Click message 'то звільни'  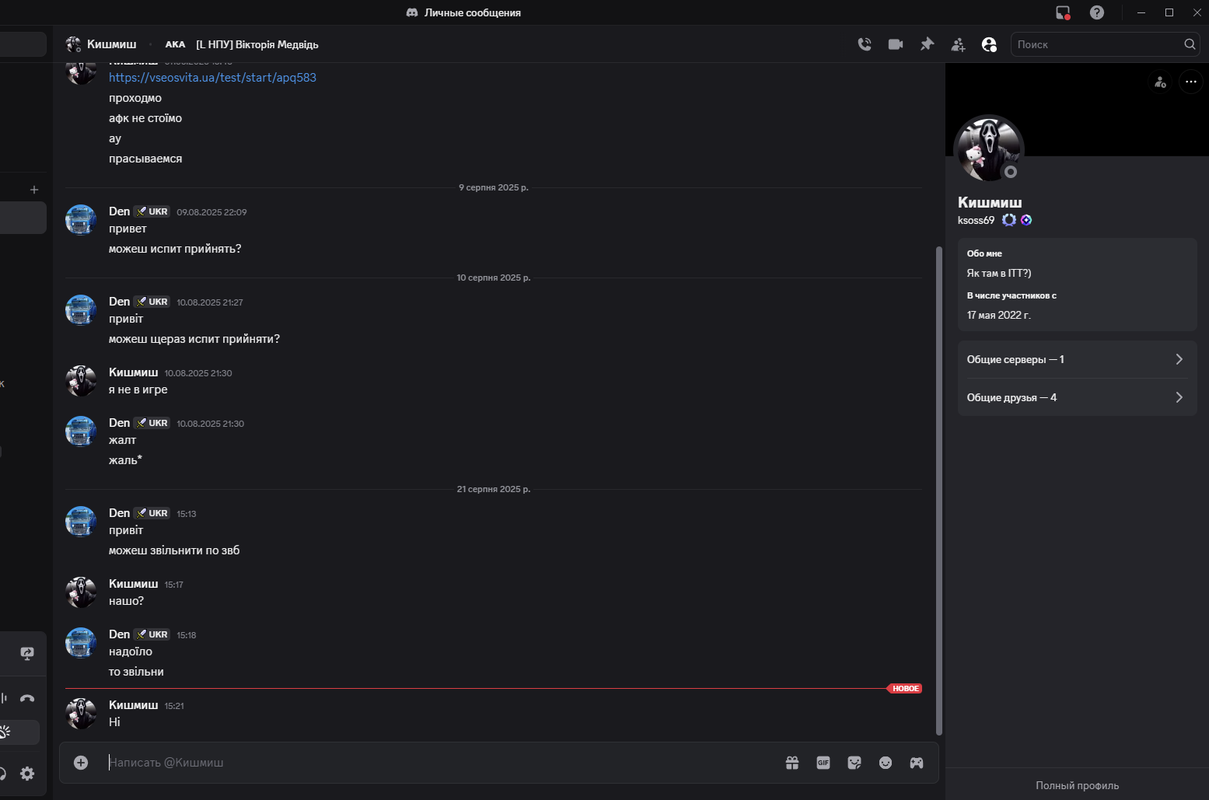[136, 672]
